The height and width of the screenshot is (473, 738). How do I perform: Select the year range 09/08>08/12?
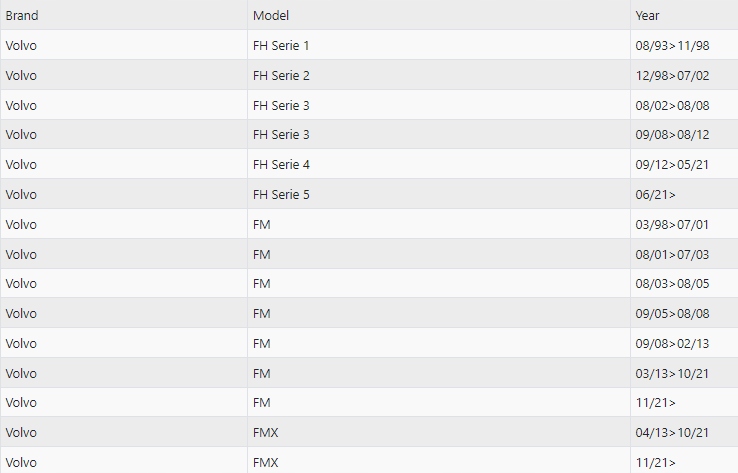coord(672,135)
